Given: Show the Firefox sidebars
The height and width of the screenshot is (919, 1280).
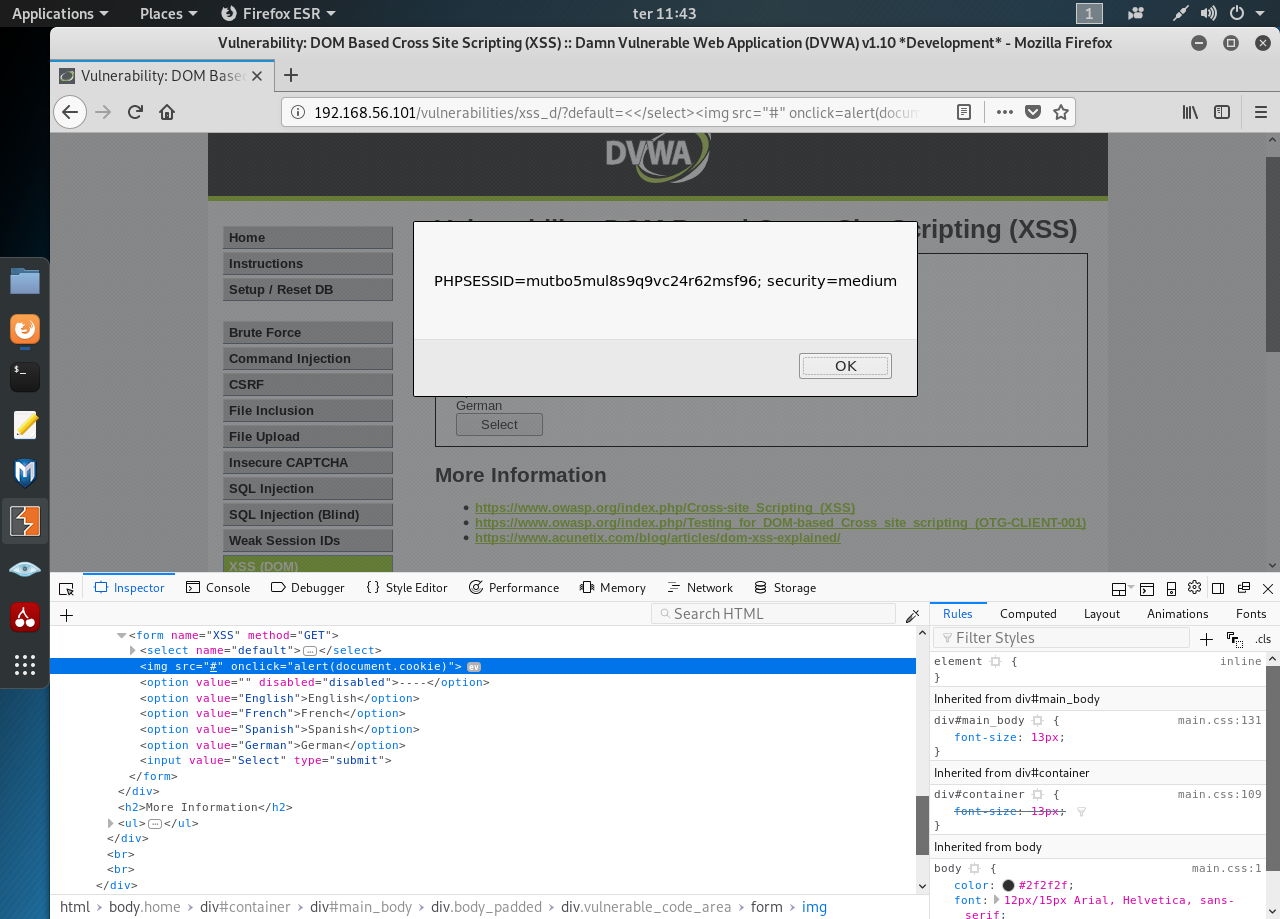Looking at the screenshot, I should 1222,112.
